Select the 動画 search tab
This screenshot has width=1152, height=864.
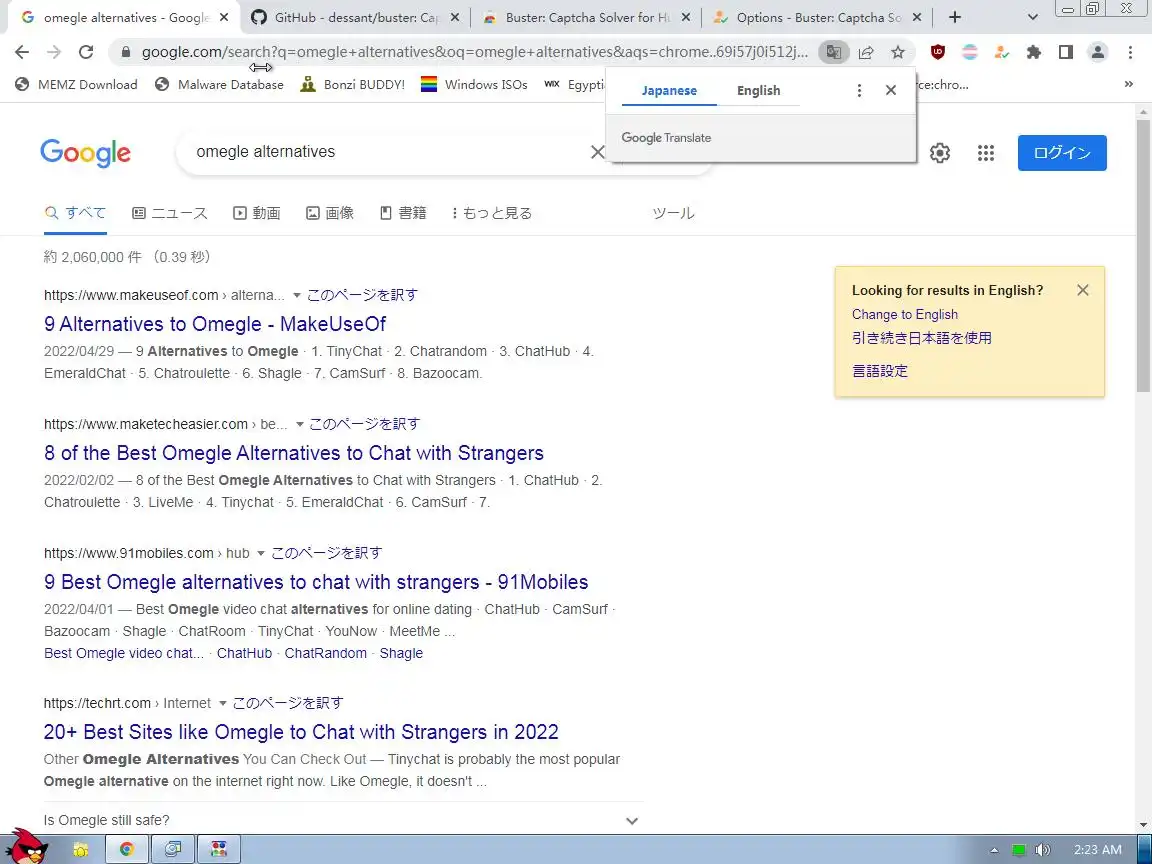coord(256,213)
